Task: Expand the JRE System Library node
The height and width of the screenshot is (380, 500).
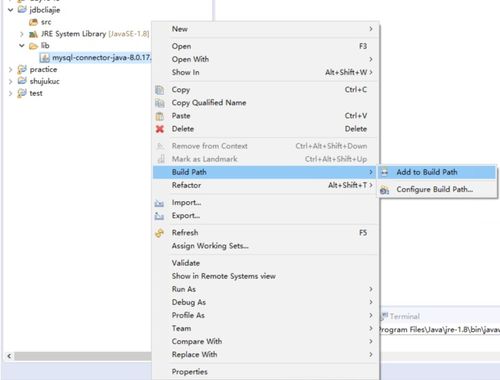Action: click(22, 34)
